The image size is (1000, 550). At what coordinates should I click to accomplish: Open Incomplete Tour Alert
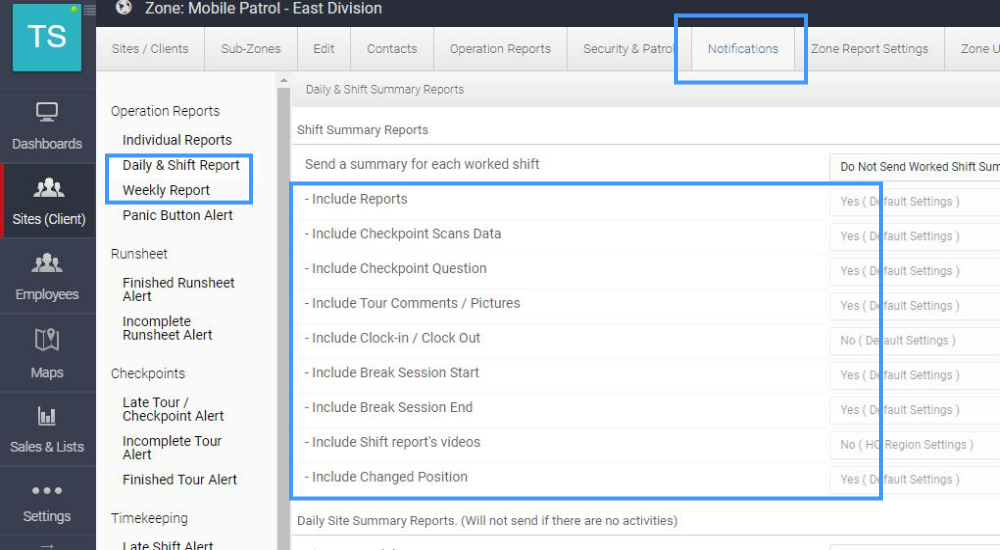tap(172, 447)
